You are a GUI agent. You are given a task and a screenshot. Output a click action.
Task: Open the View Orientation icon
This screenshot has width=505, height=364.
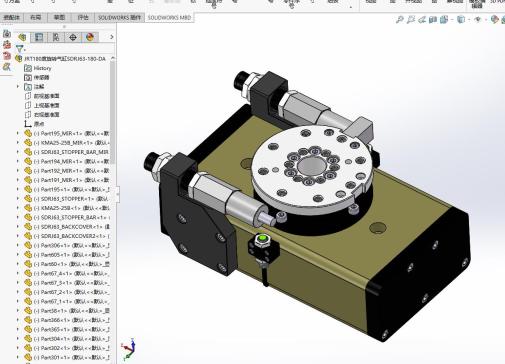click(444, 20)
